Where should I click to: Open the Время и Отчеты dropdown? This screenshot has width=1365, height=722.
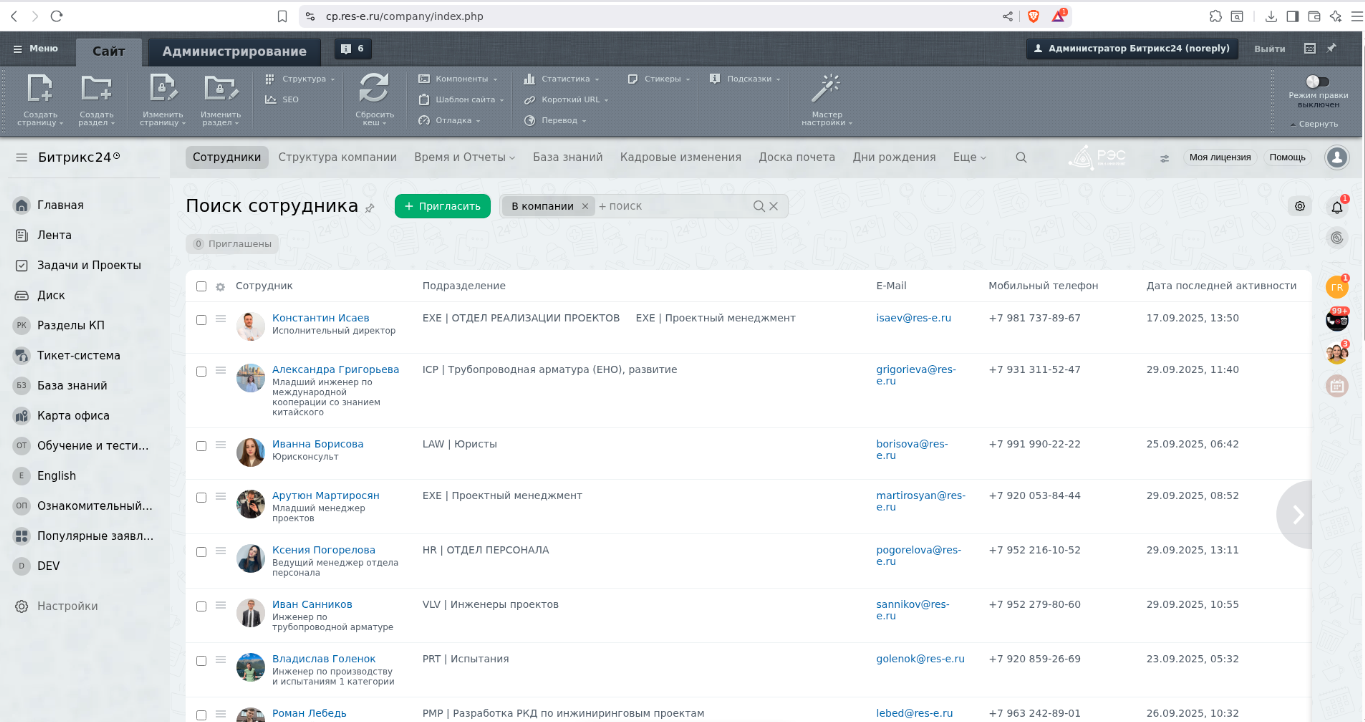pyautogui.click(x=464, y=157)
